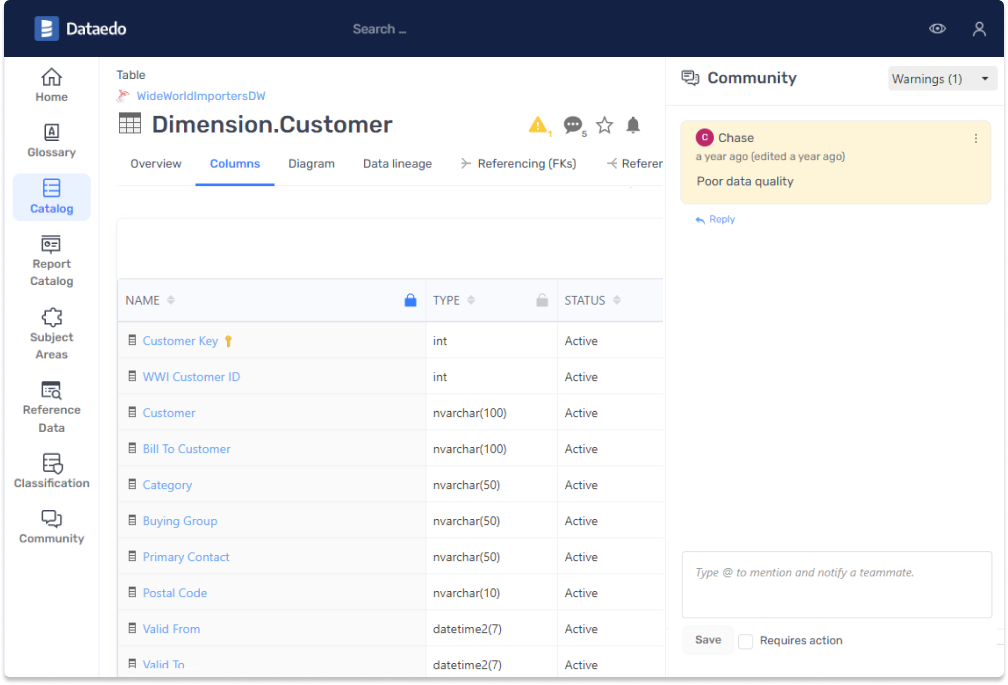Sort by the TYPE column header arrows
Viewport: 1008px width, 685px height.
click(x=470, y=299)
